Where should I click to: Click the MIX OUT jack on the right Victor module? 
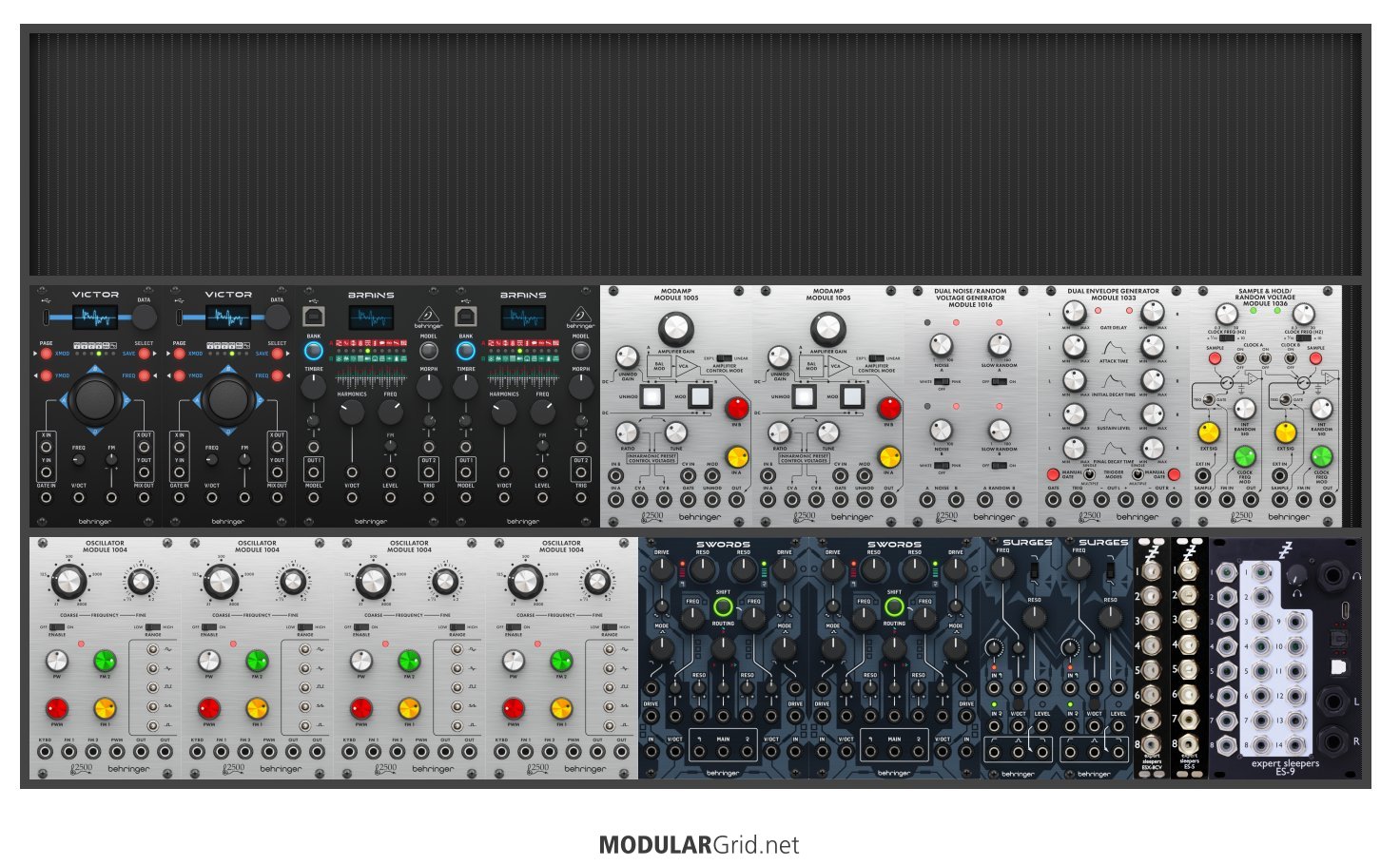pos(277,496)
